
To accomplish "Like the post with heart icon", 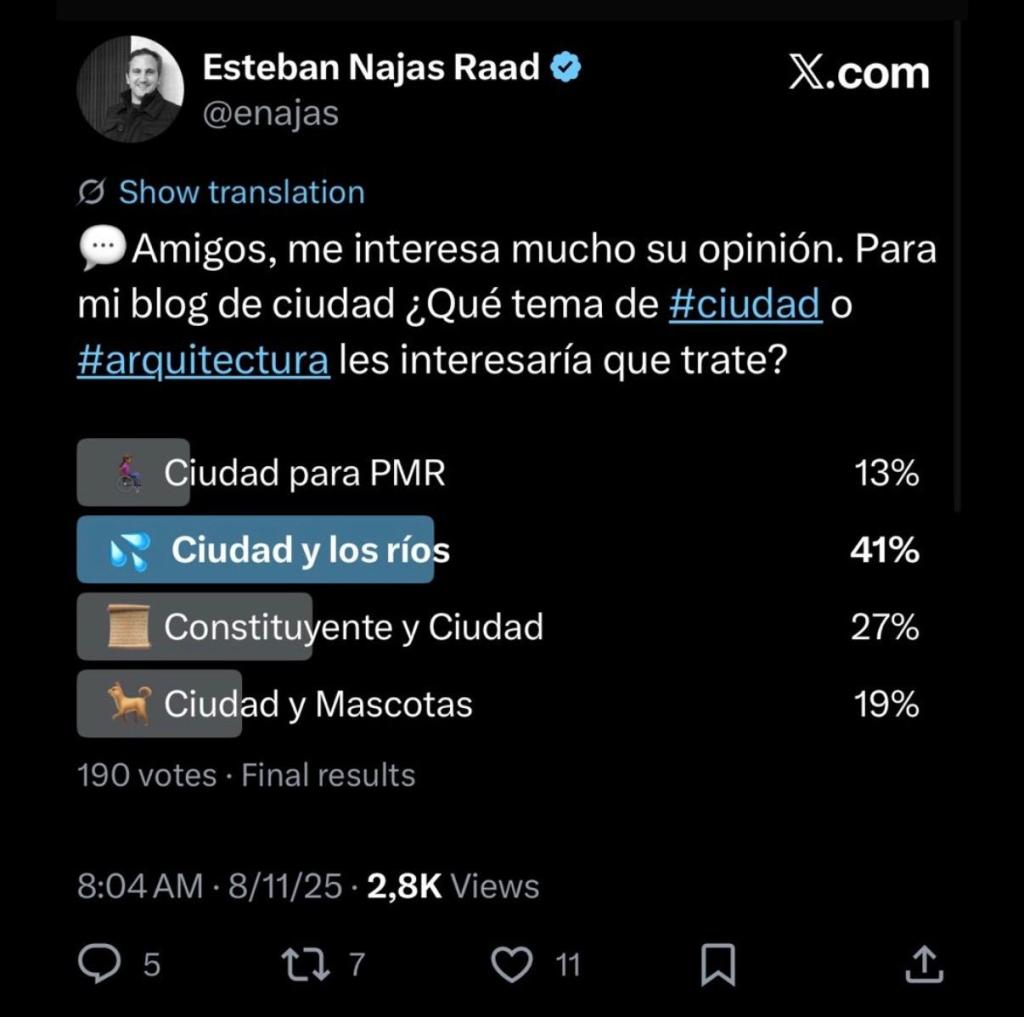I will coord(514,964).
